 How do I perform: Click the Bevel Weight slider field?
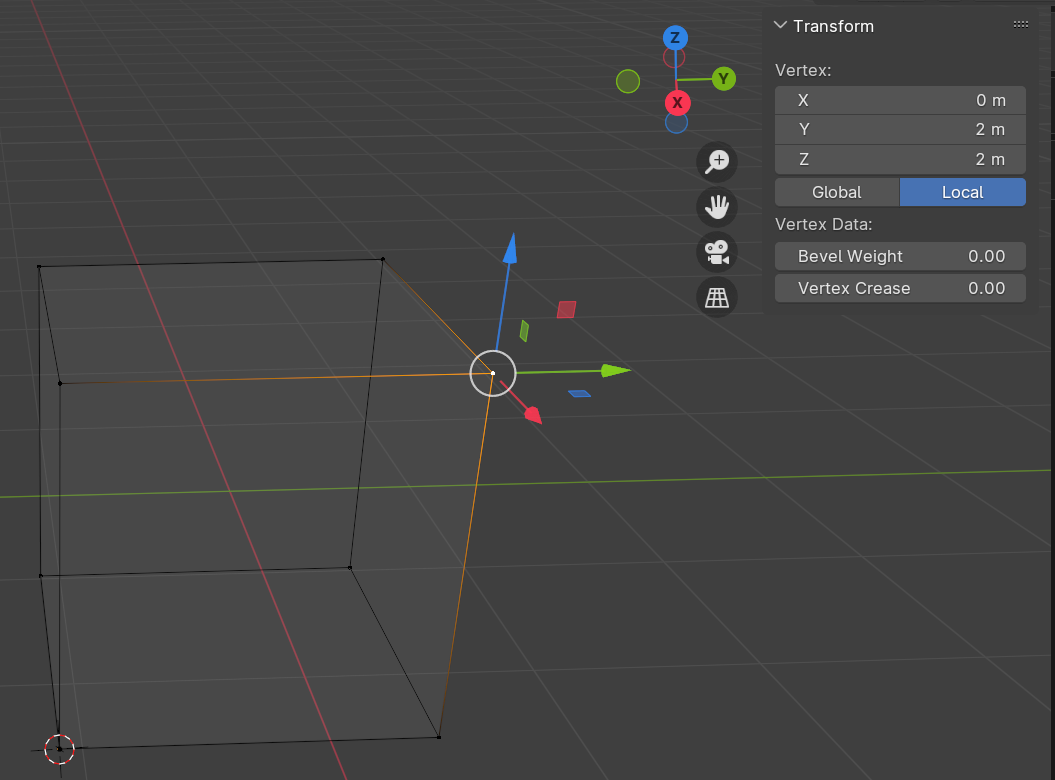[900, 256]
